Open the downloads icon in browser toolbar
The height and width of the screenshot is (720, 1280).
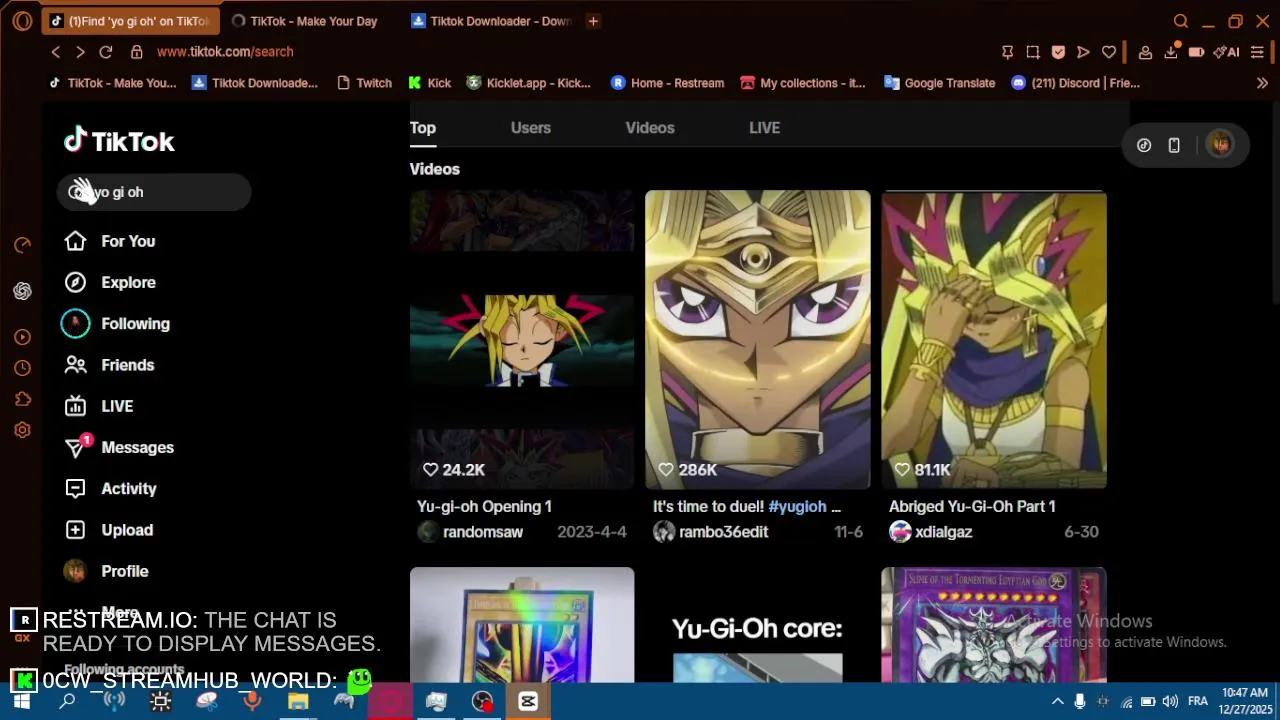(1171, 52)
